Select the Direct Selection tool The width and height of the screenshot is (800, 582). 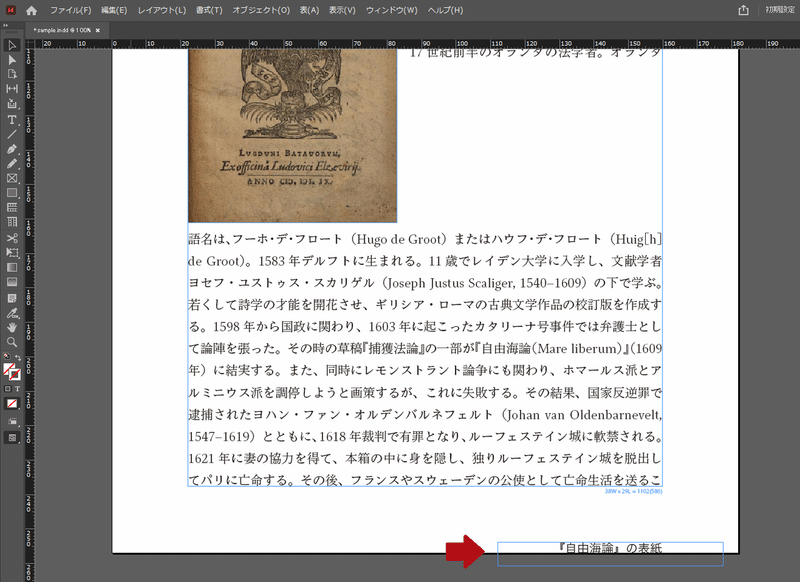12,60
